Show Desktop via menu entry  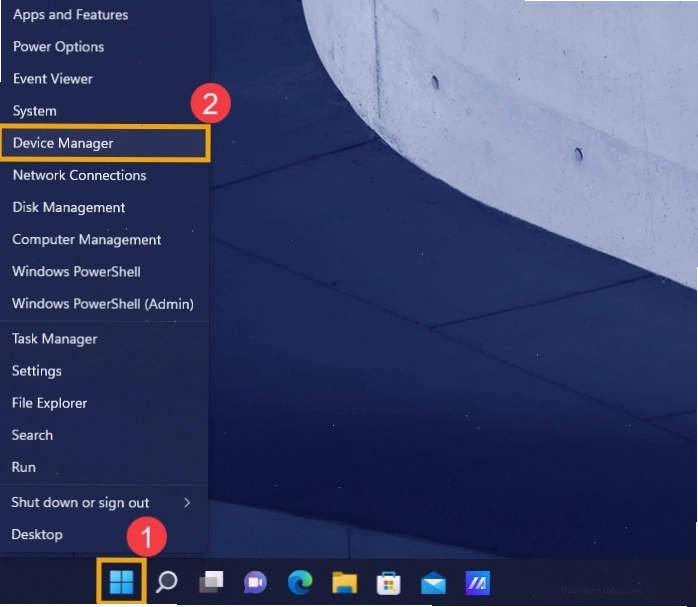pos(104,534)
